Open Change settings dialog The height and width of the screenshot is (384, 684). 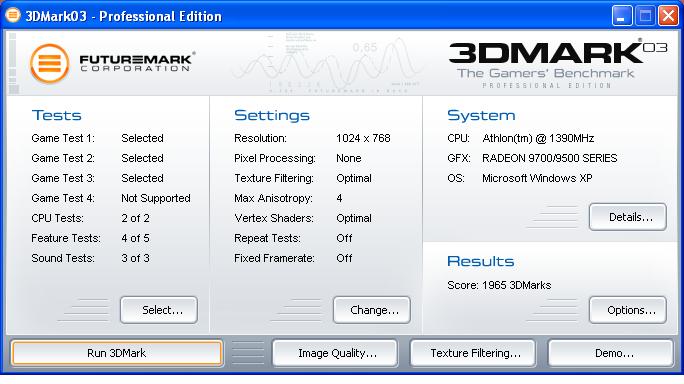372,310
